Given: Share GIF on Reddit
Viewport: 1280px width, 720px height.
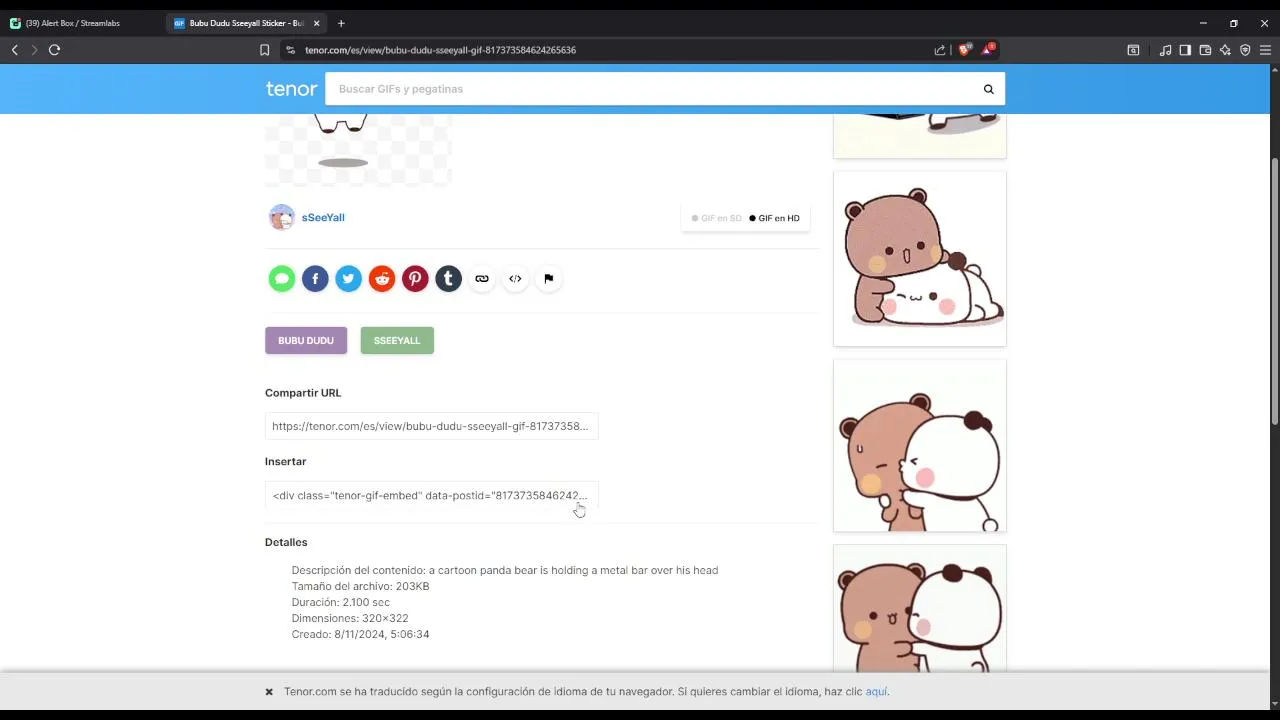Looking at the screenshot, I should coord(382,279).
